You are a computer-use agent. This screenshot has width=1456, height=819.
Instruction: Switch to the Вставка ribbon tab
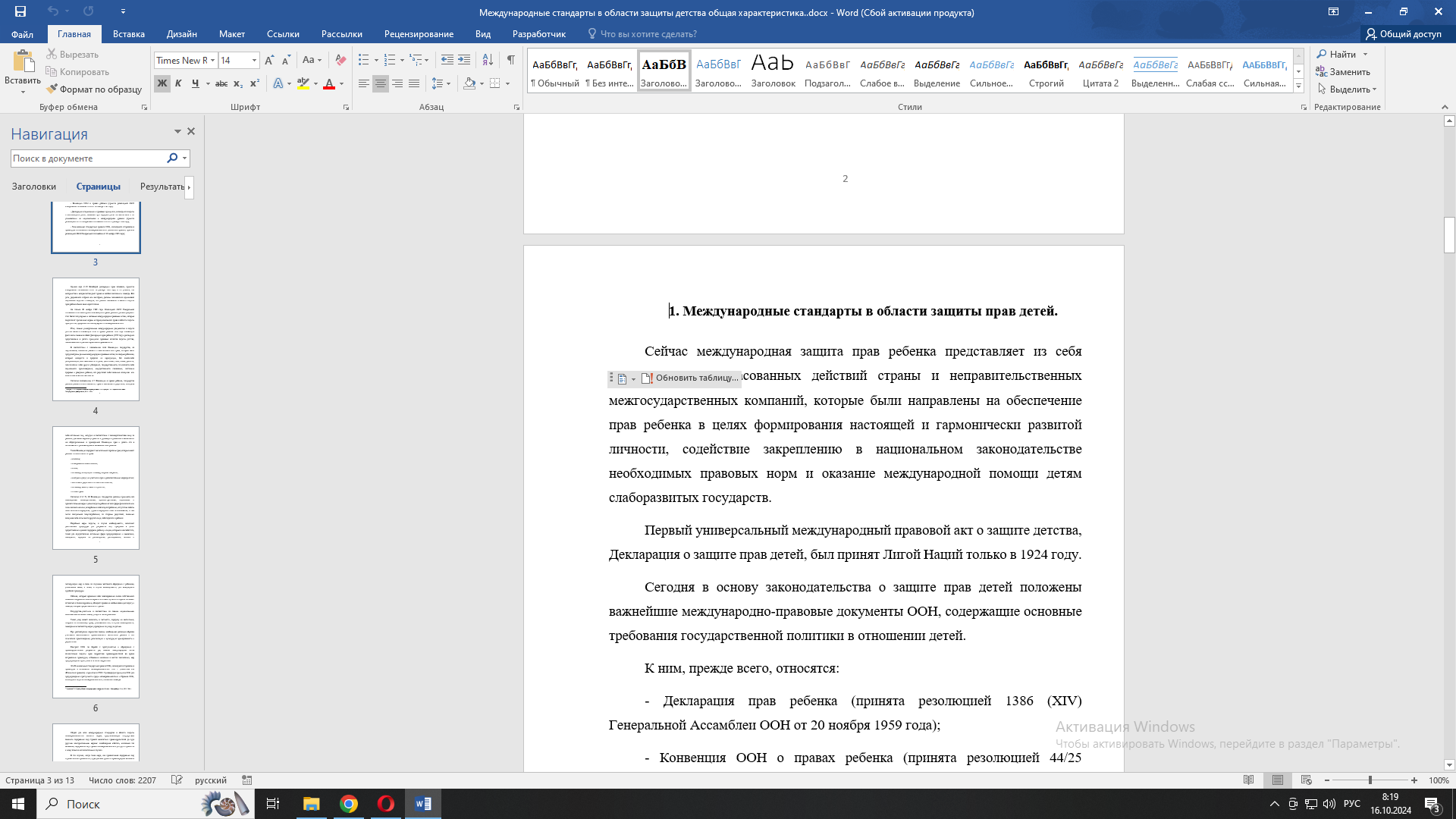pos(129,34)
